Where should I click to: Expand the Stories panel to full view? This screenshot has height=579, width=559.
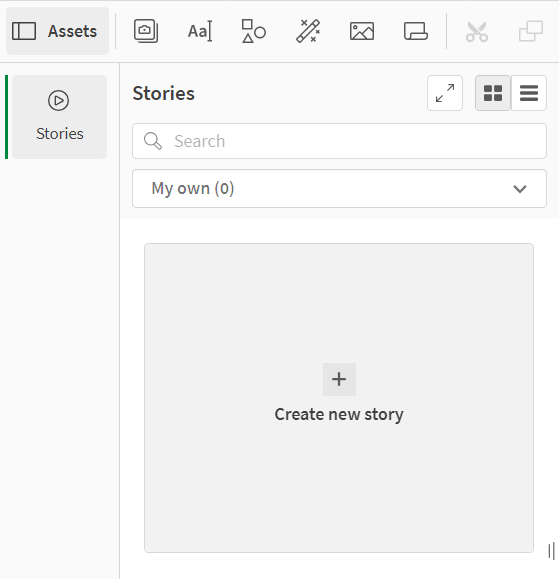[x=445, y=93]
